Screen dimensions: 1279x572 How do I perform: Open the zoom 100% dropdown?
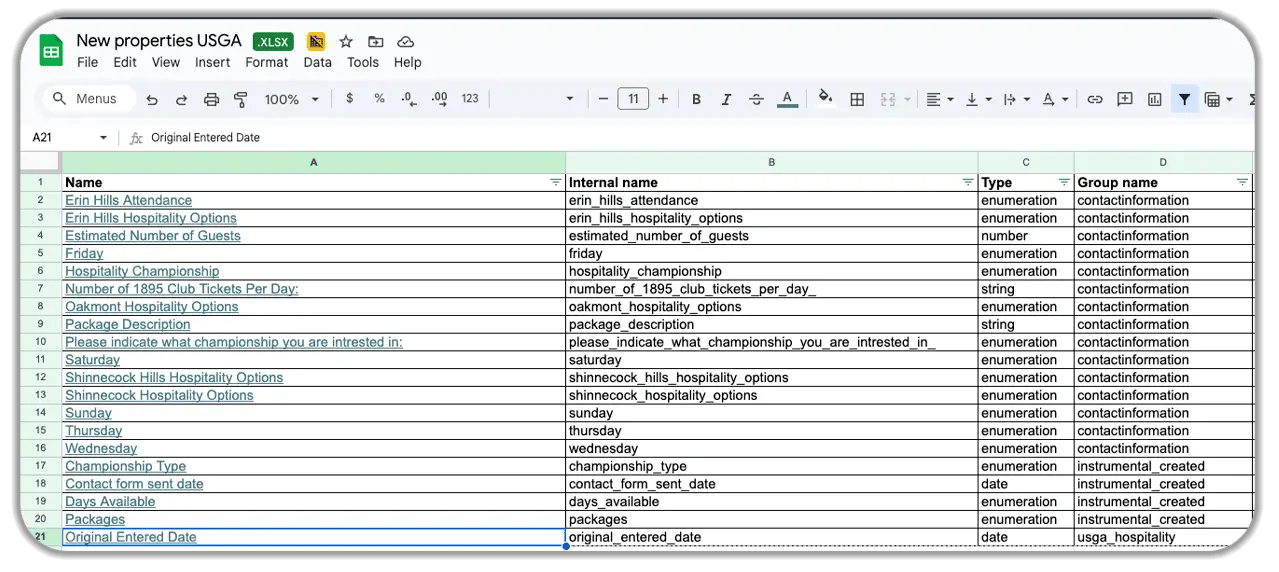[x=291, y=99]
